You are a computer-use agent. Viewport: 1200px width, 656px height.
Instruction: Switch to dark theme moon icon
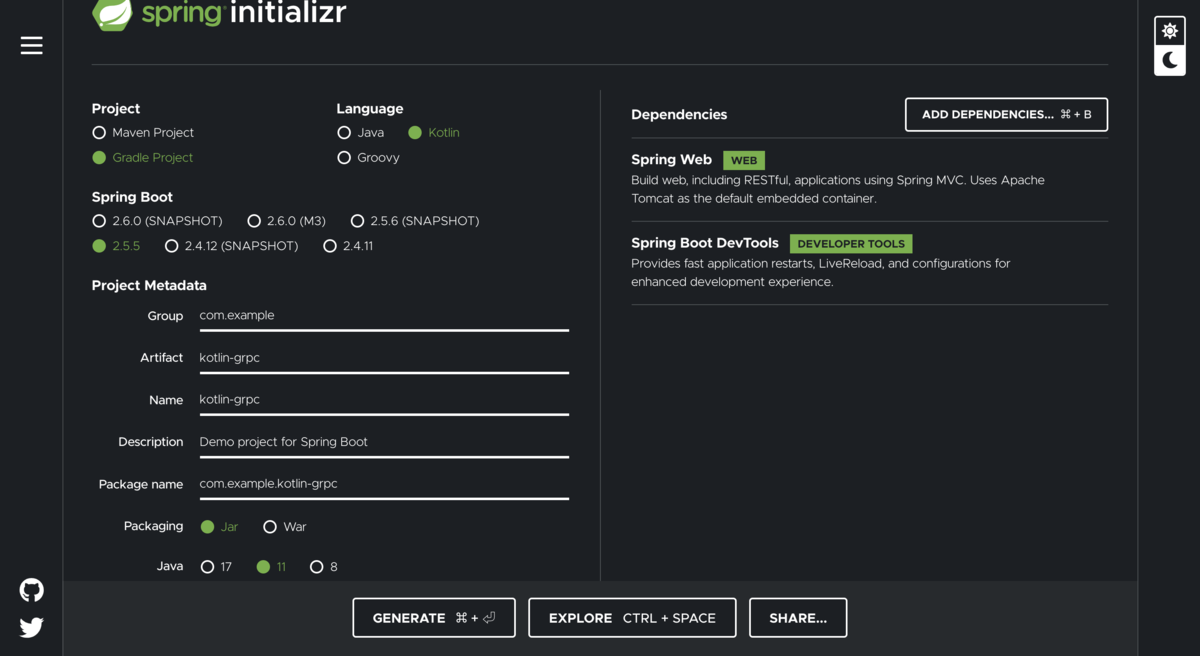tap(1170, 60)
